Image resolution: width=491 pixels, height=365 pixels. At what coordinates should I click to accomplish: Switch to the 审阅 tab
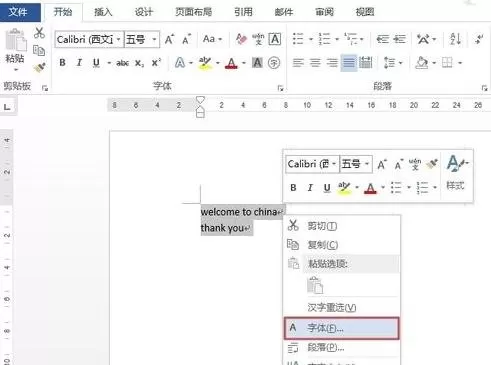324,12
